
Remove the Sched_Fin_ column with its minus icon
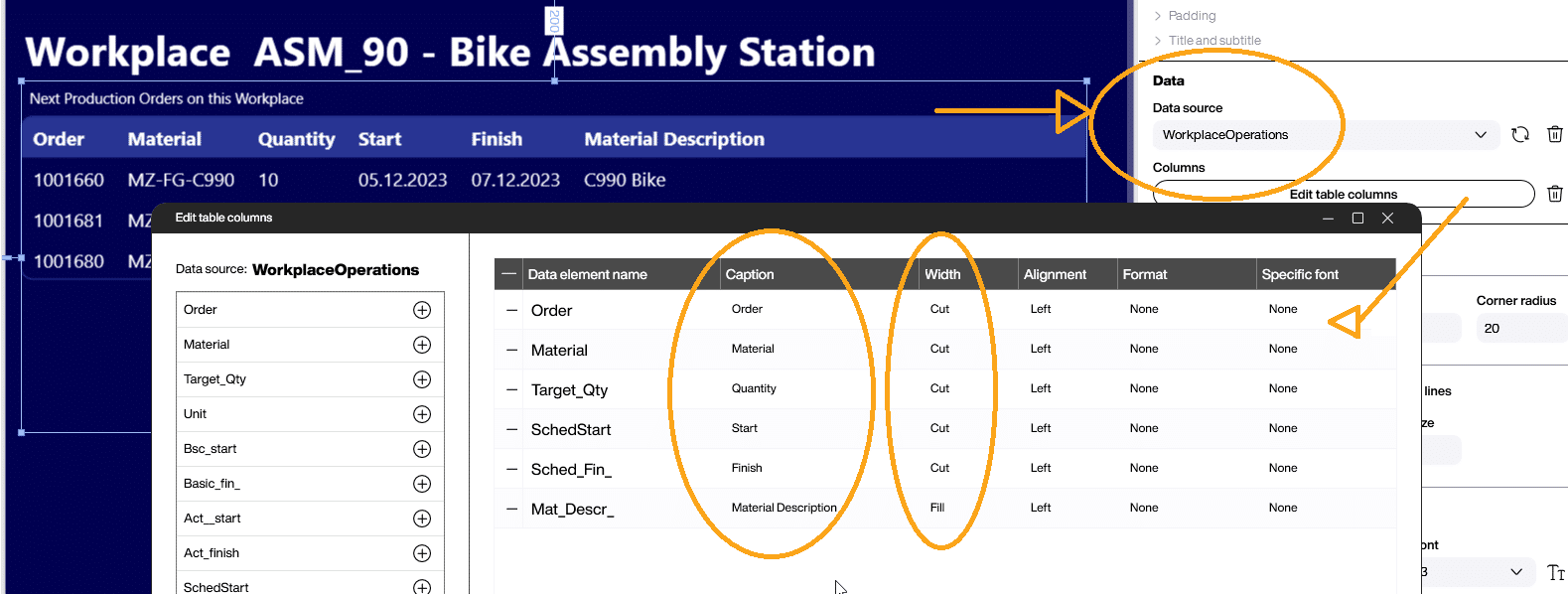[x=512, y=469]
